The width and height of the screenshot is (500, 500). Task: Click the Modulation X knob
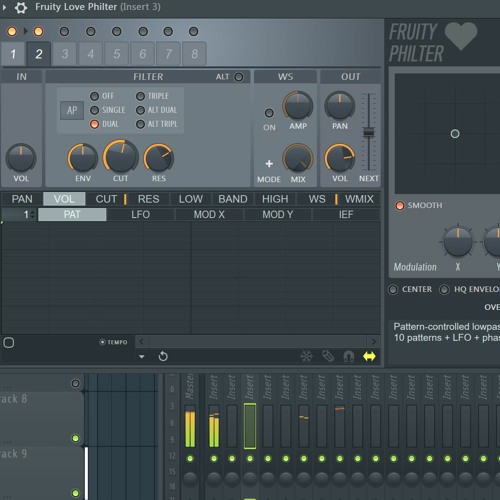click(x=458, y=241)
